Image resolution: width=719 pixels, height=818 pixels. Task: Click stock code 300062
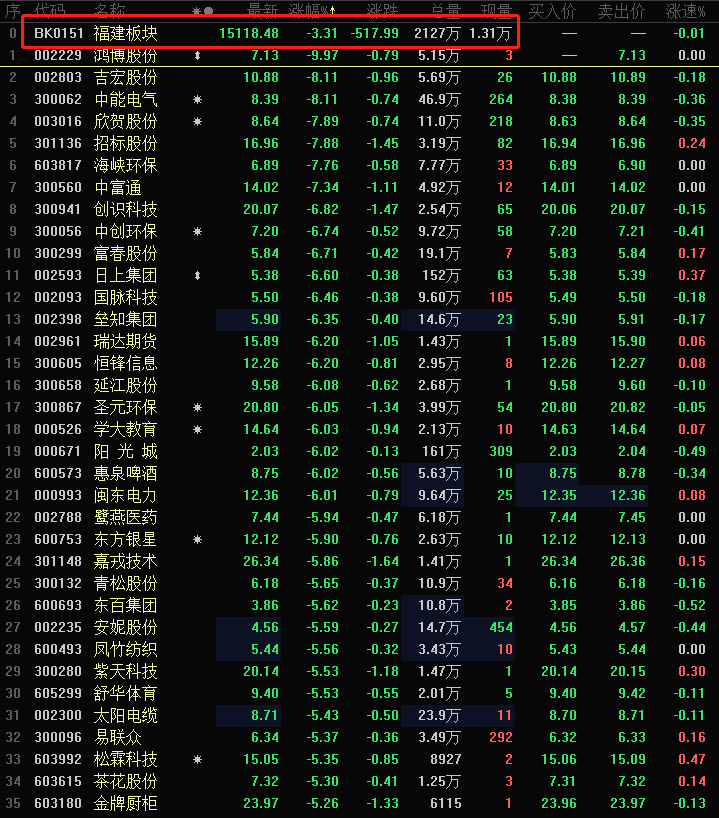click(58, 99)
